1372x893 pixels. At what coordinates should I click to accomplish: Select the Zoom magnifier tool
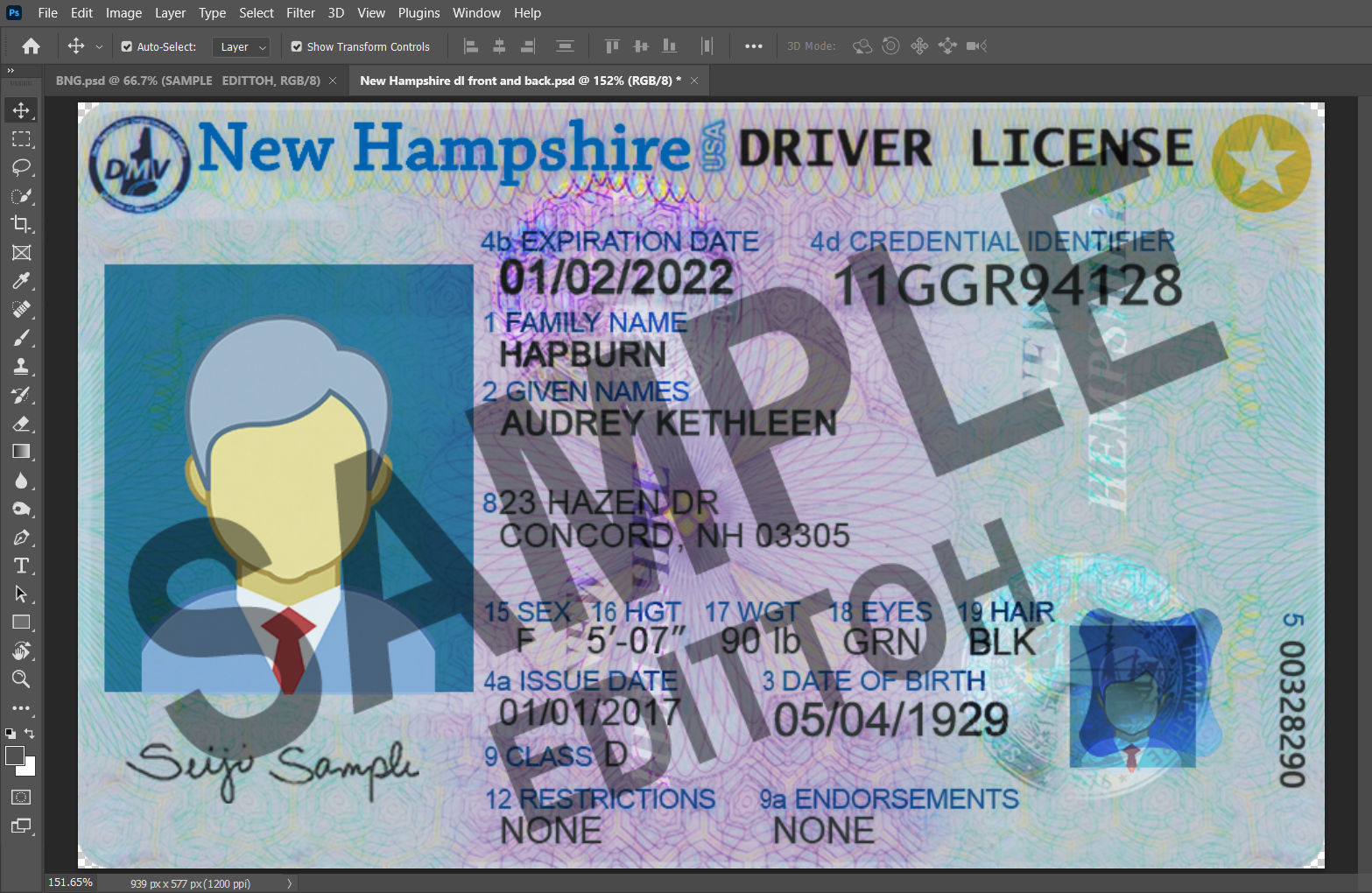tap(21, 679)
